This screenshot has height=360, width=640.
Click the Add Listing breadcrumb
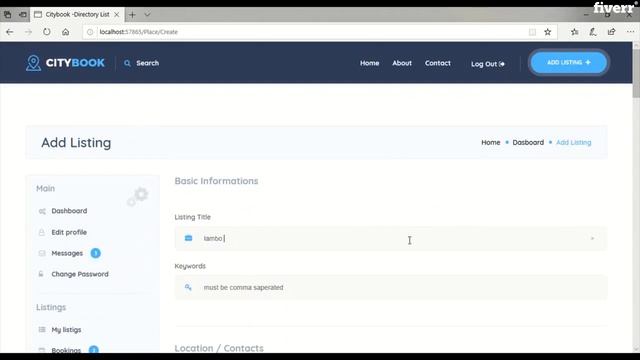[x=573, y=142]
